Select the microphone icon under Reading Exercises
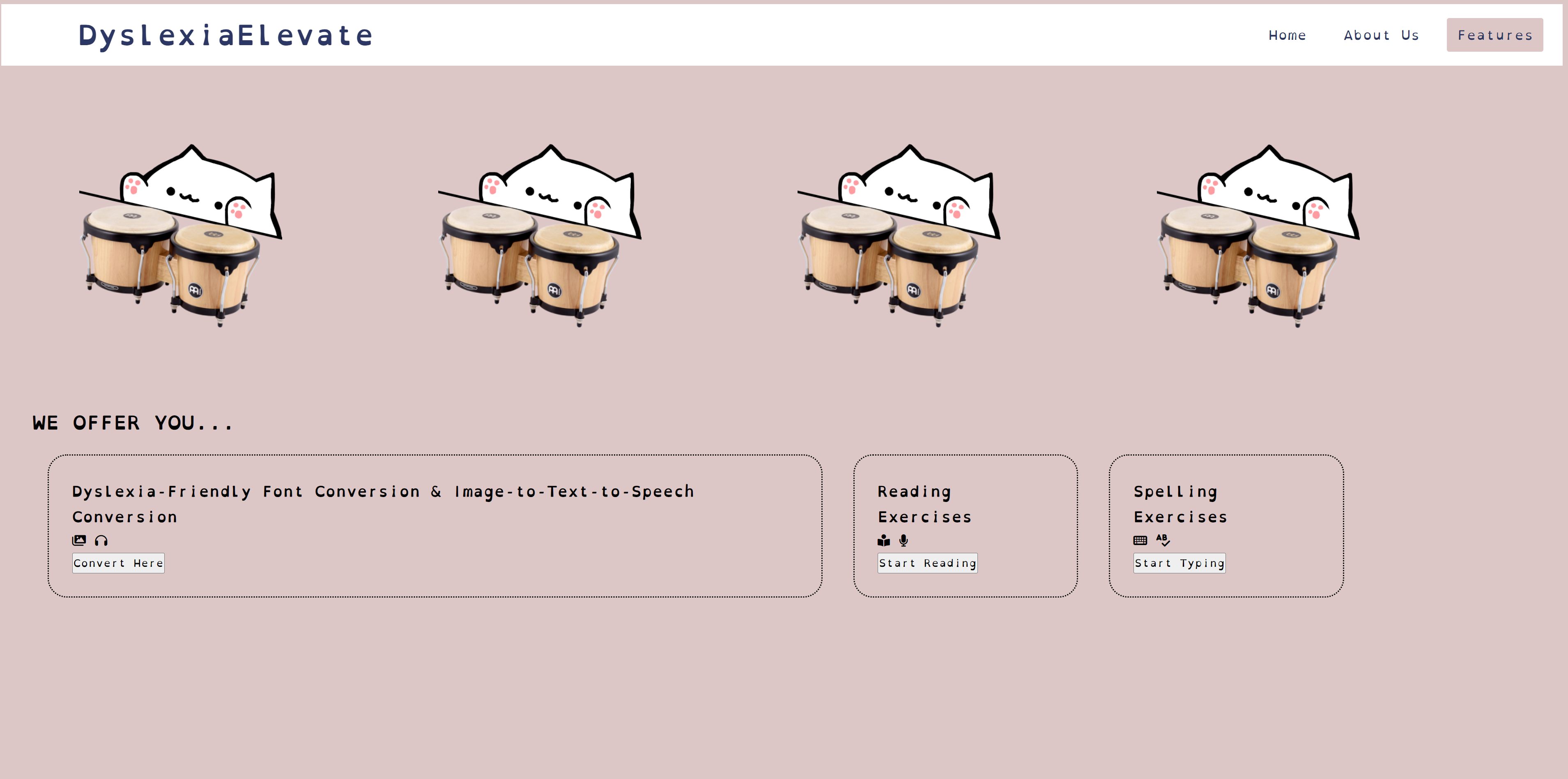 pos(904,540)
